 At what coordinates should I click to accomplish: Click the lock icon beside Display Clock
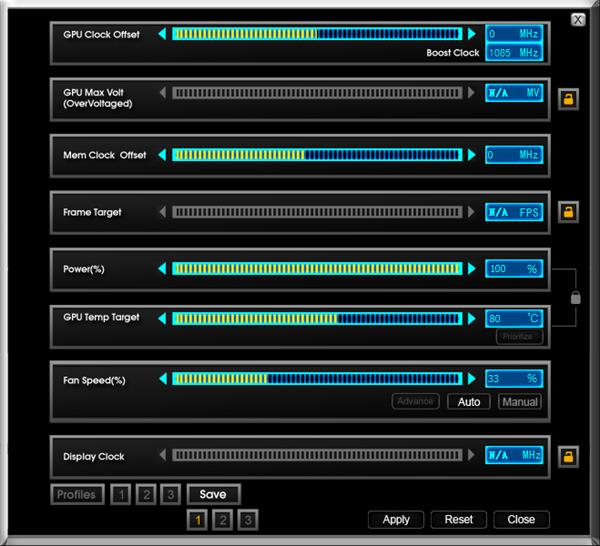click(x=567, y=456)
